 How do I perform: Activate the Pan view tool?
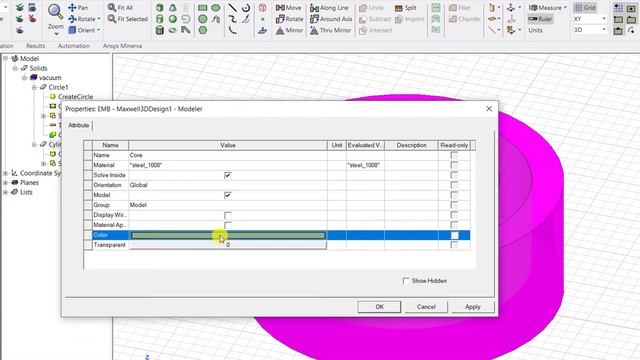[78, 8]
